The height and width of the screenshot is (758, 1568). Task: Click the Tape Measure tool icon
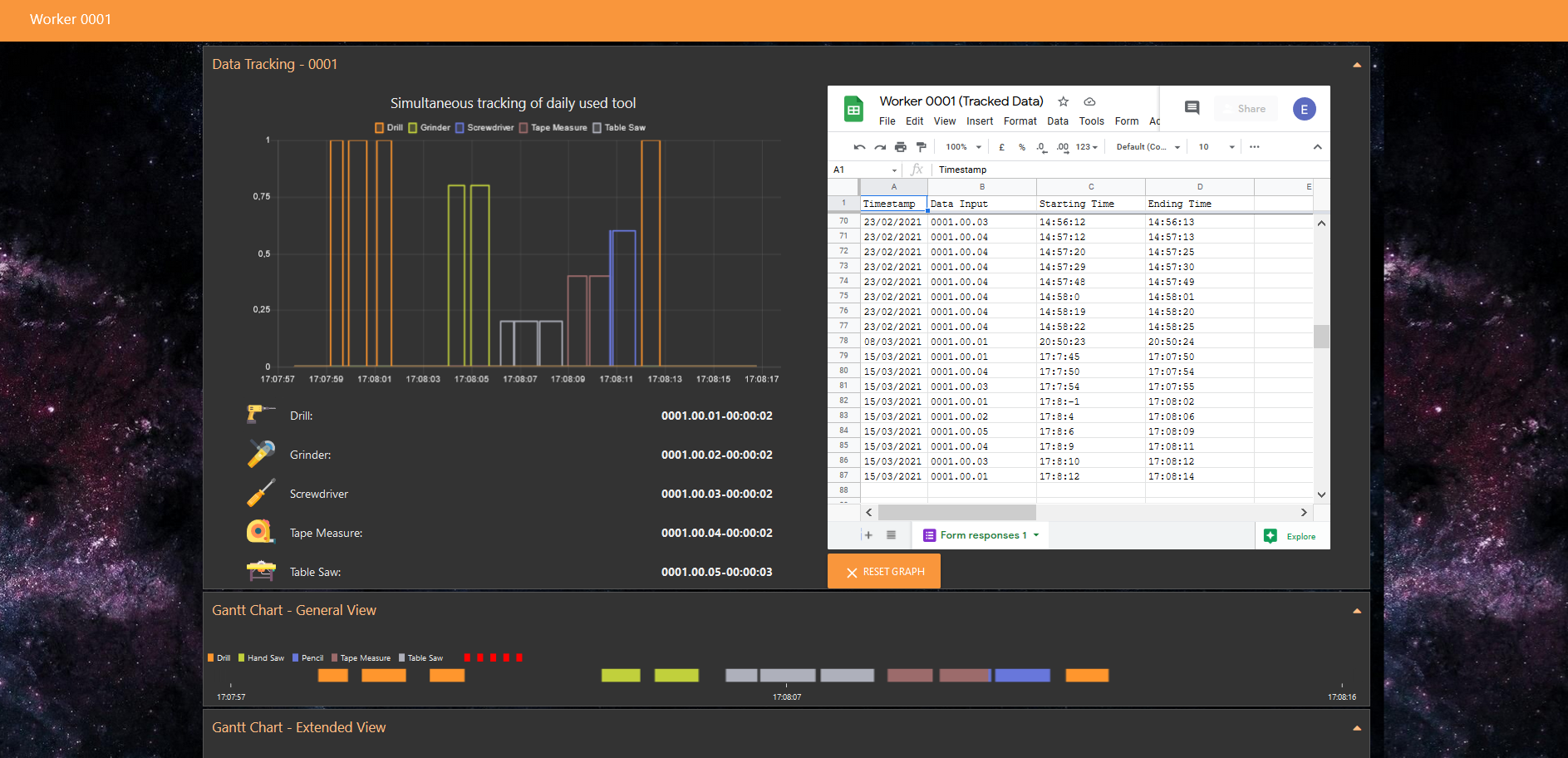[260, 532]
